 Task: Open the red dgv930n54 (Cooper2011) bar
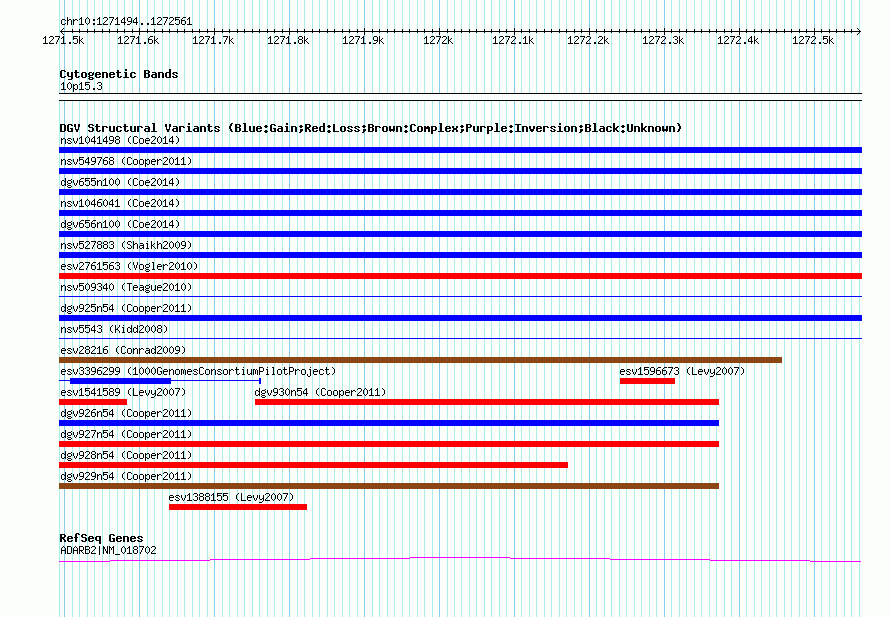tap(487, 402)
